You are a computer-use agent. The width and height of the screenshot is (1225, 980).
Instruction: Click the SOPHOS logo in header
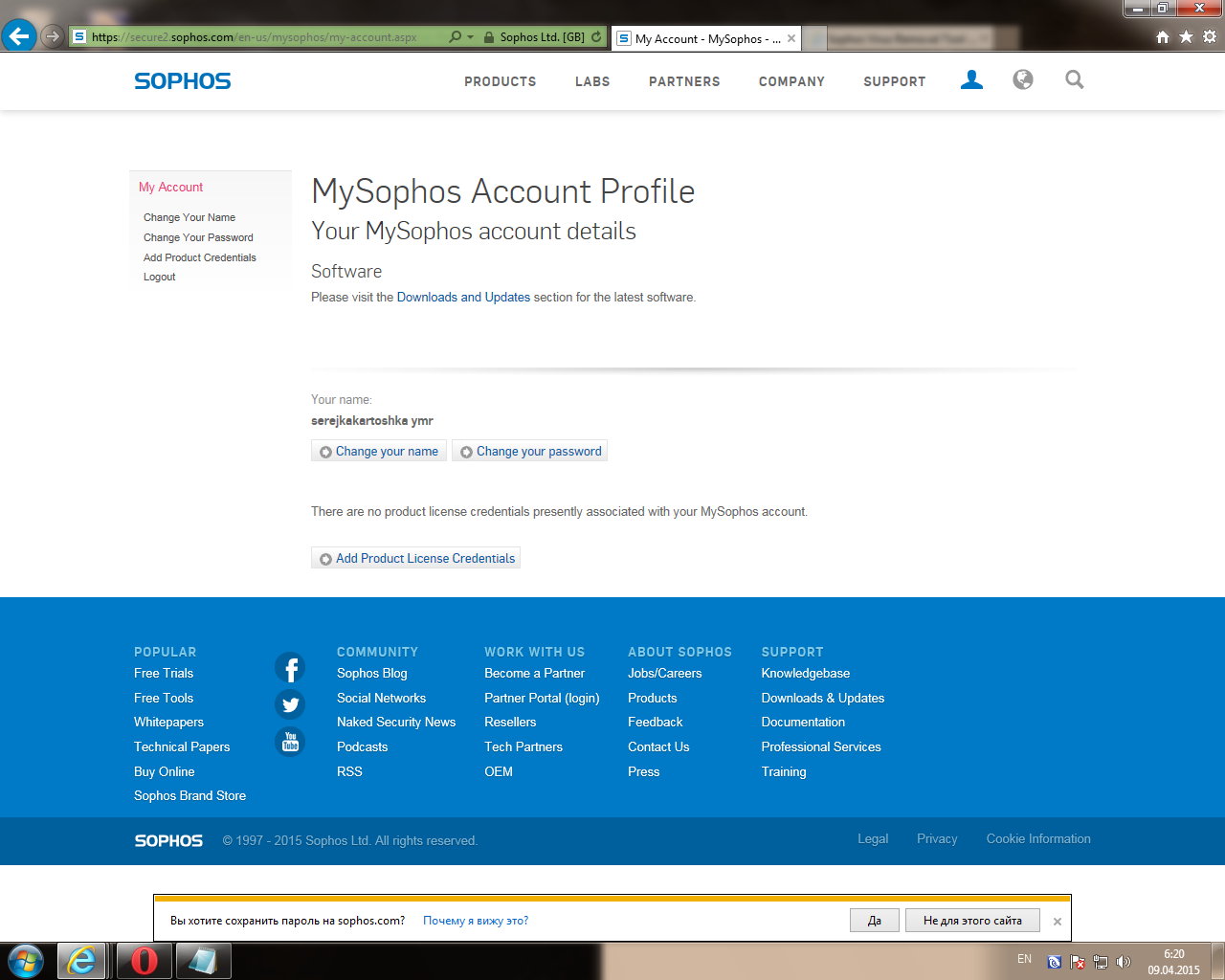click(183, 81)
